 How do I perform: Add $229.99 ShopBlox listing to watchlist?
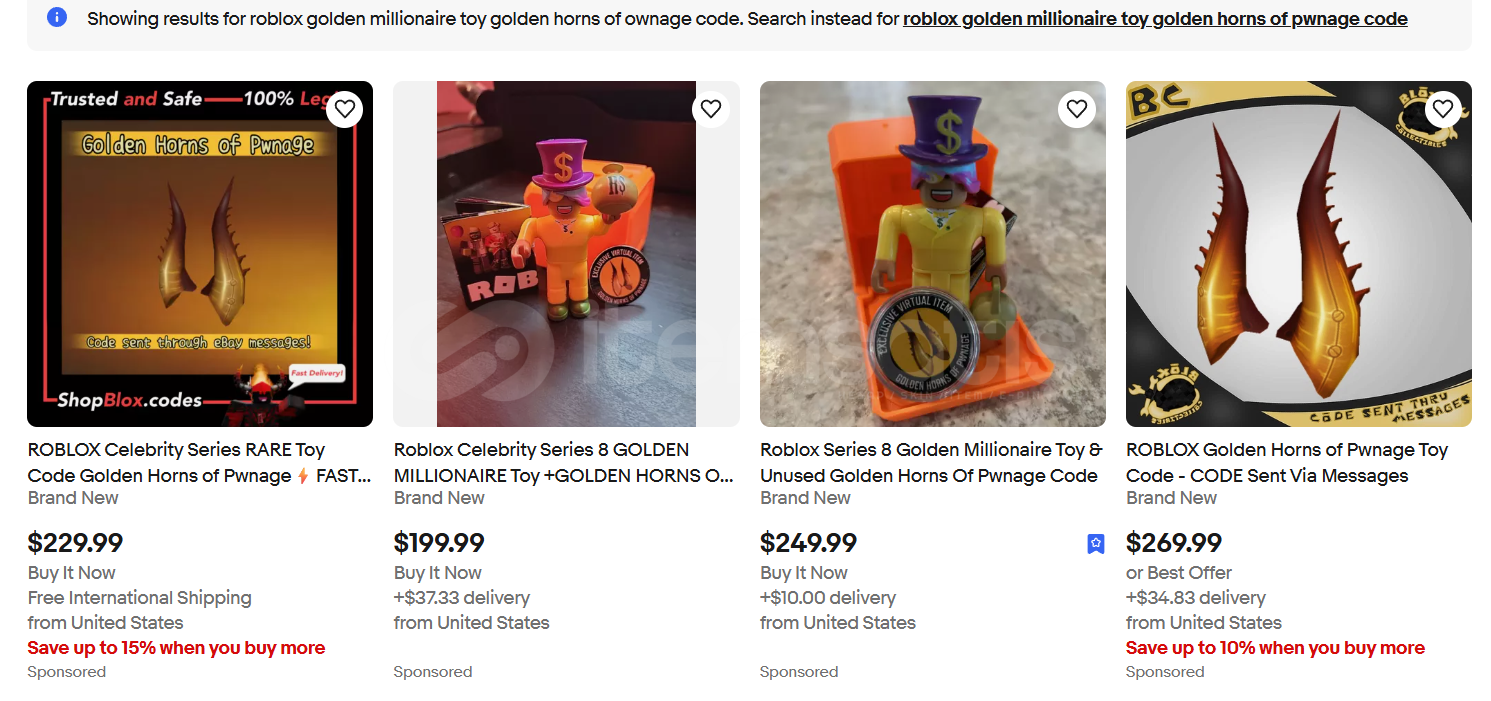click(x=345, y=109)
